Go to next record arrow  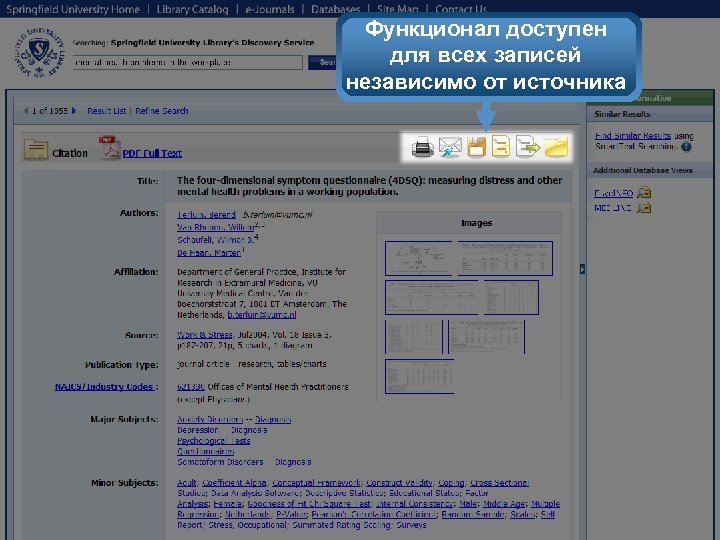(74, 111)
